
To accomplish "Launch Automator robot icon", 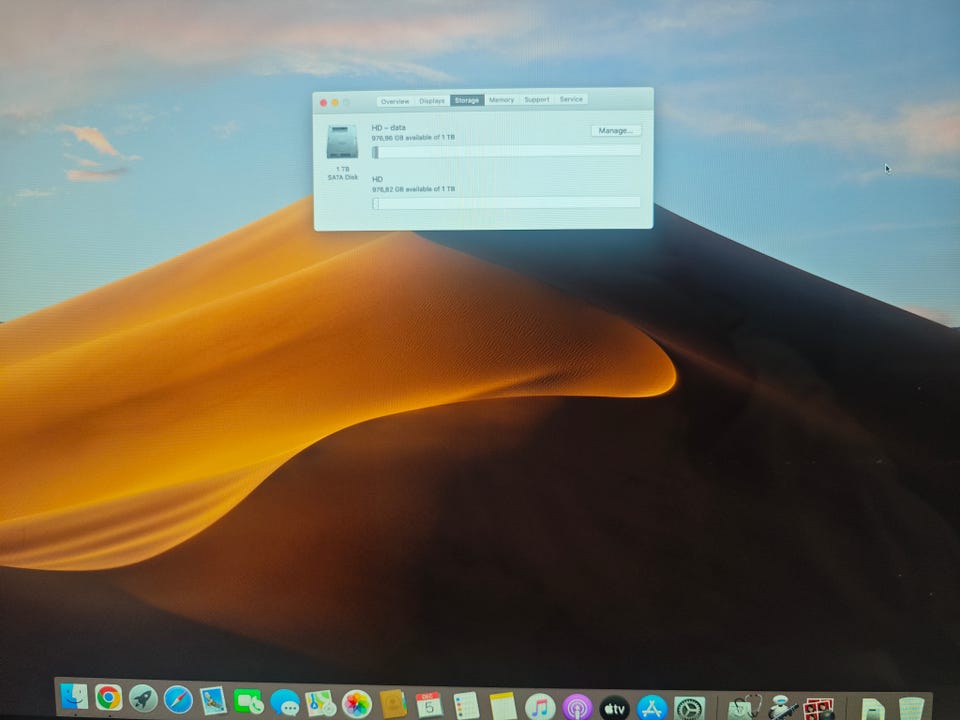I will (x=781, y=708).
